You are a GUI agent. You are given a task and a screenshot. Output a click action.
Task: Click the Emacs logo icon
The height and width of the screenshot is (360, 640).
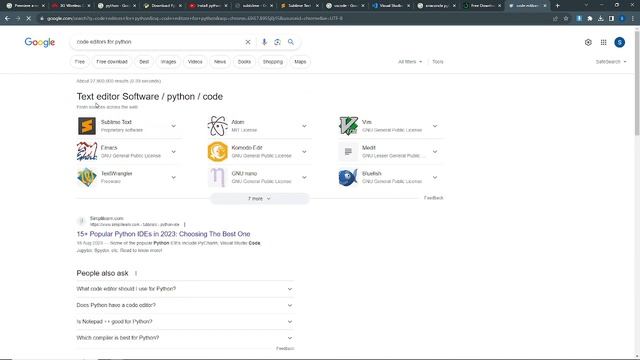coord(87,151)
